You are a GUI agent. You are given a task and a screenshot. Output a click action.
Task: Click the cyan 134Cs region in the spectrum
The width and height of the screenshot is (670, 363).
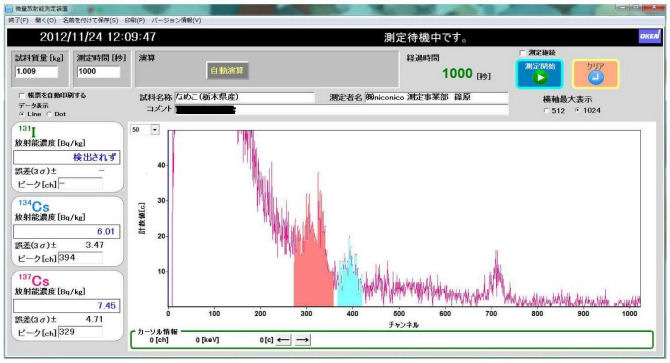click(x=350, y=284)
